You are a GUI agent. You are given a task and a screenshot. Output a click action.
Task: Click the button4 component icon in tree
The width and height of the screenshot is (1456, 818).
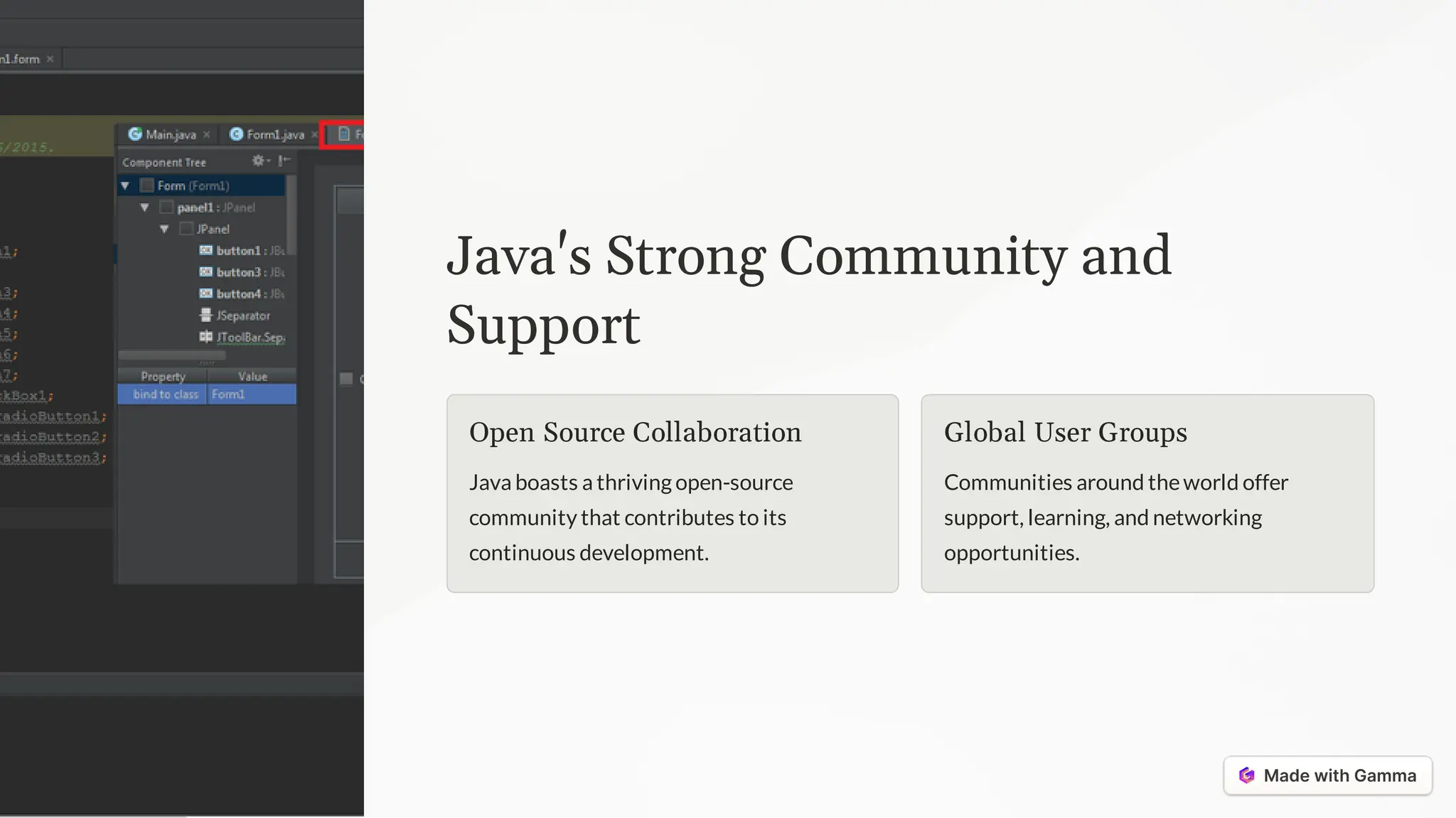coord(205,294)
